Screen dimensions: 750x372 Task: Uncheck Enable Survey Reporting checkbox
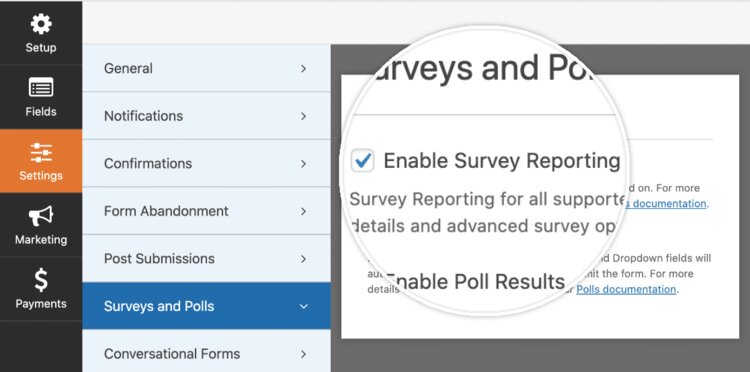[x=363, y=161]
